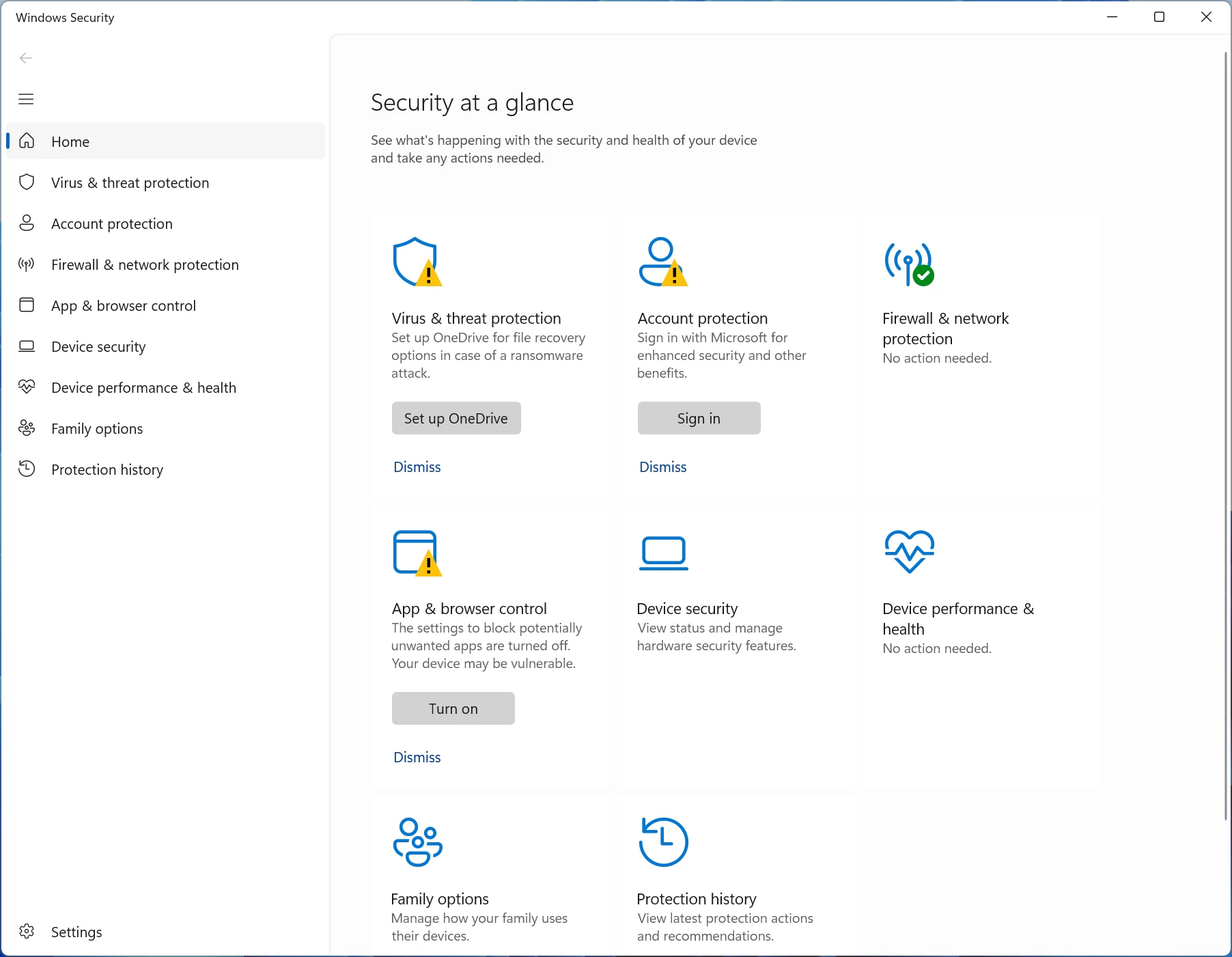The height and width of the screenshot is (957, 1232).
Task: Dismiss the App & browser control warning
Action: [417, 758]
